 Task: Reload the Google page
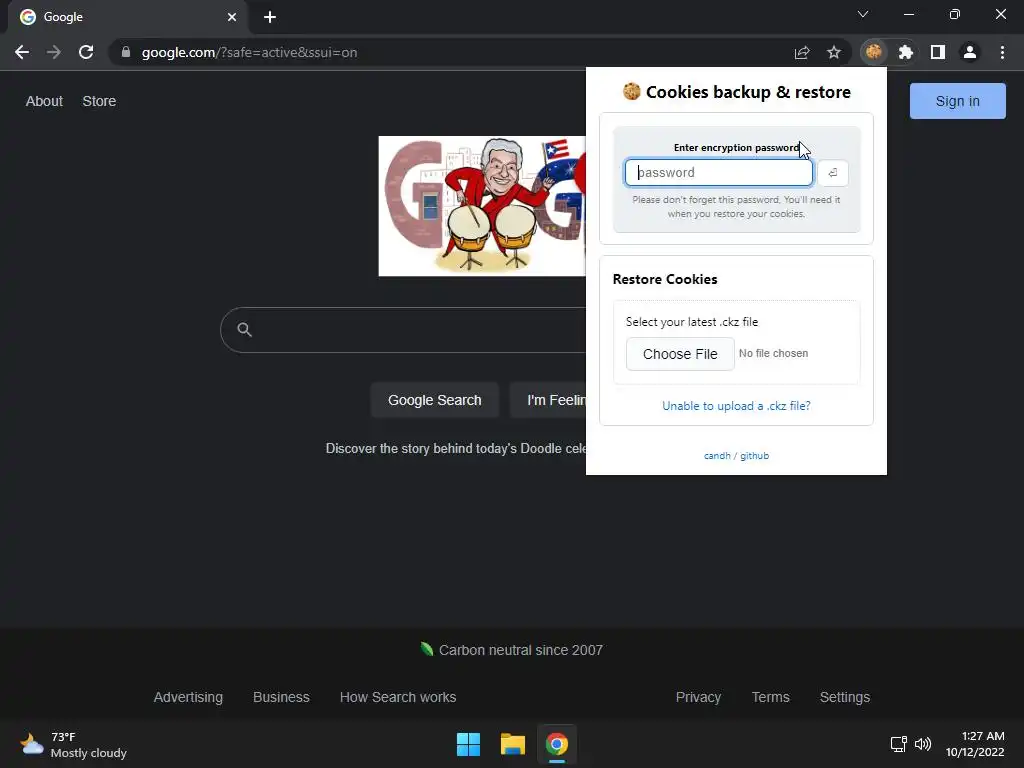click(x=86, y=52)
